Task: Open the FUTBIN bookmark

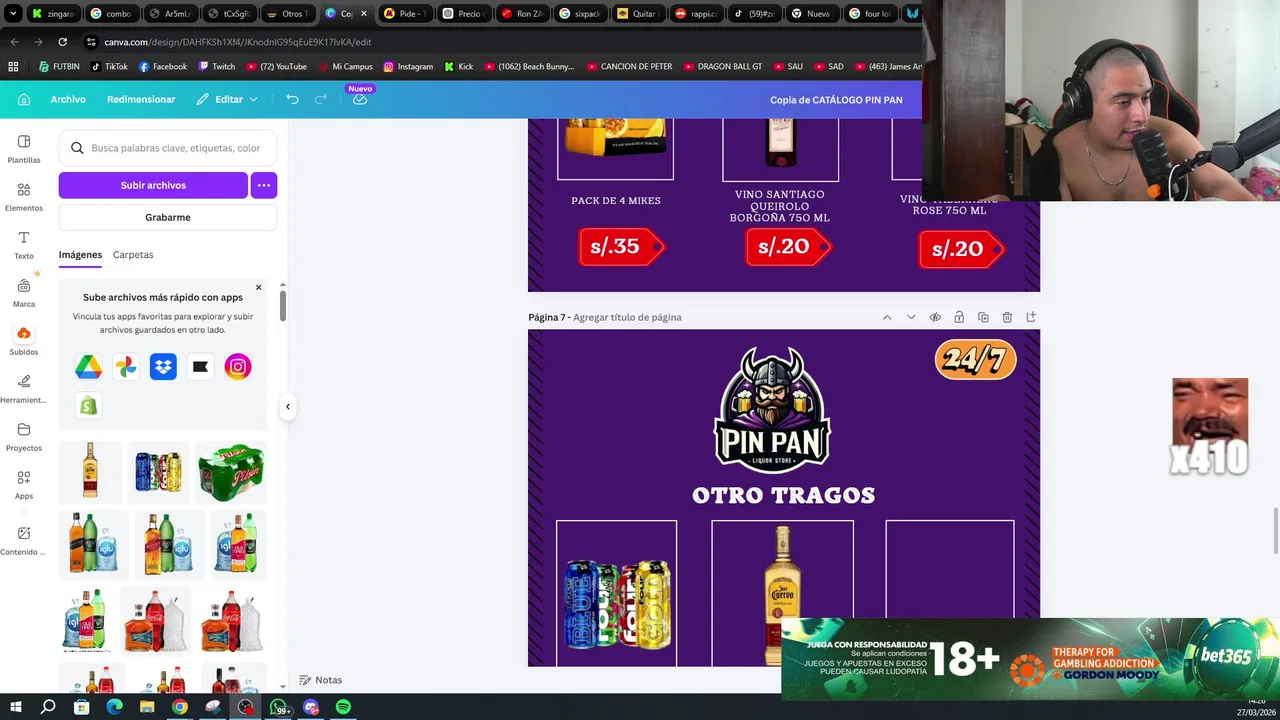Action: [59, 67]
